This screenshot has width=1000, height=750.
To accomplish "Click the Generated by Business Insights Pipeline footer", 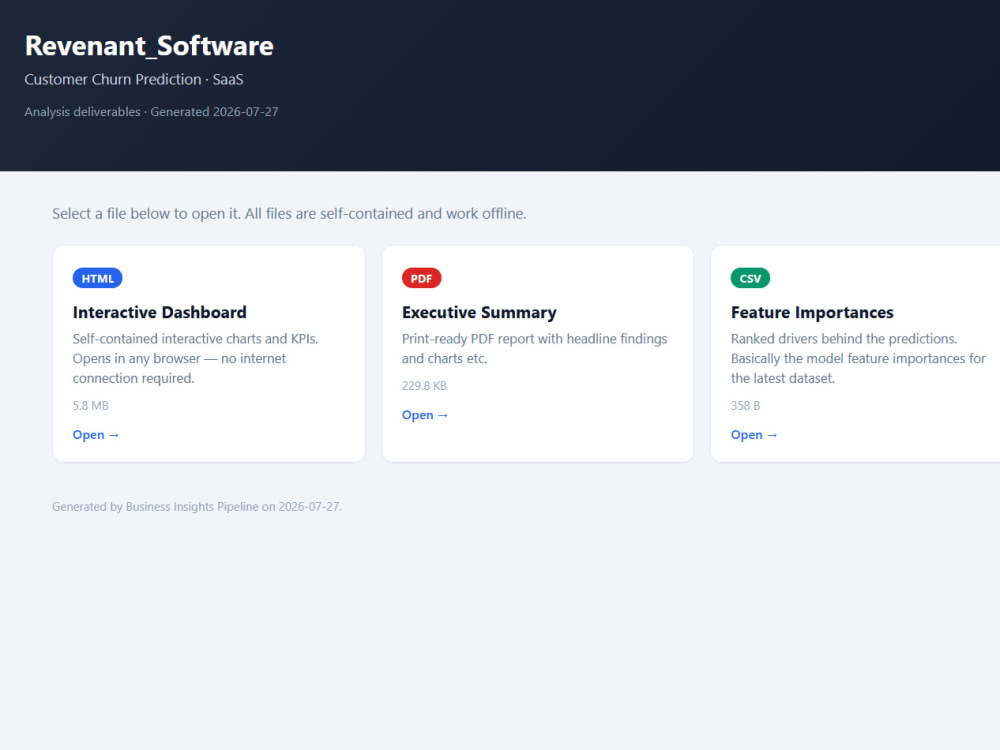I will click(197, 506).
